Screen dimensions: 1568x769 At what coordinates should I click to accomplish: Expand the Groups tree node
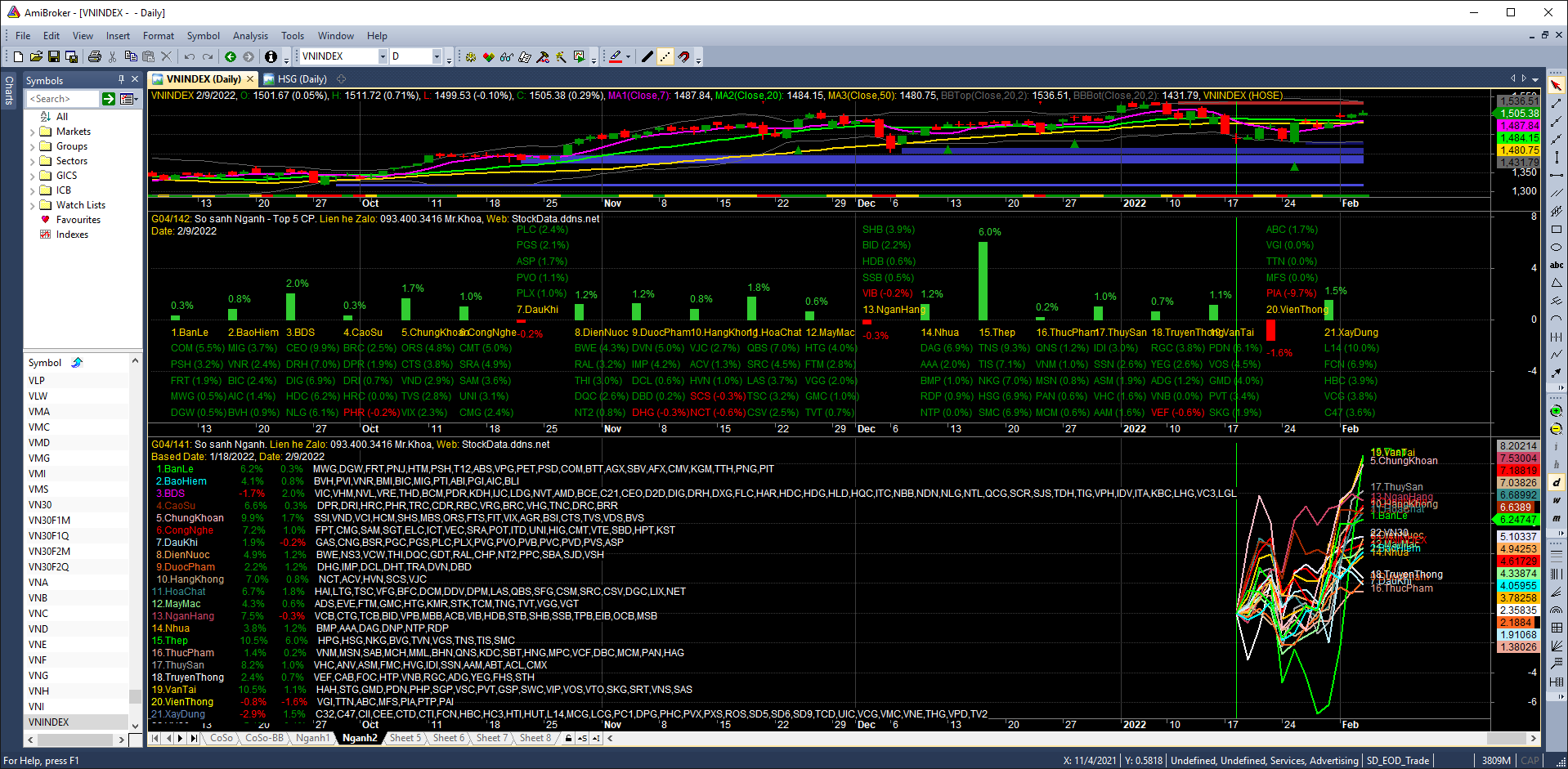click(33, 147)
